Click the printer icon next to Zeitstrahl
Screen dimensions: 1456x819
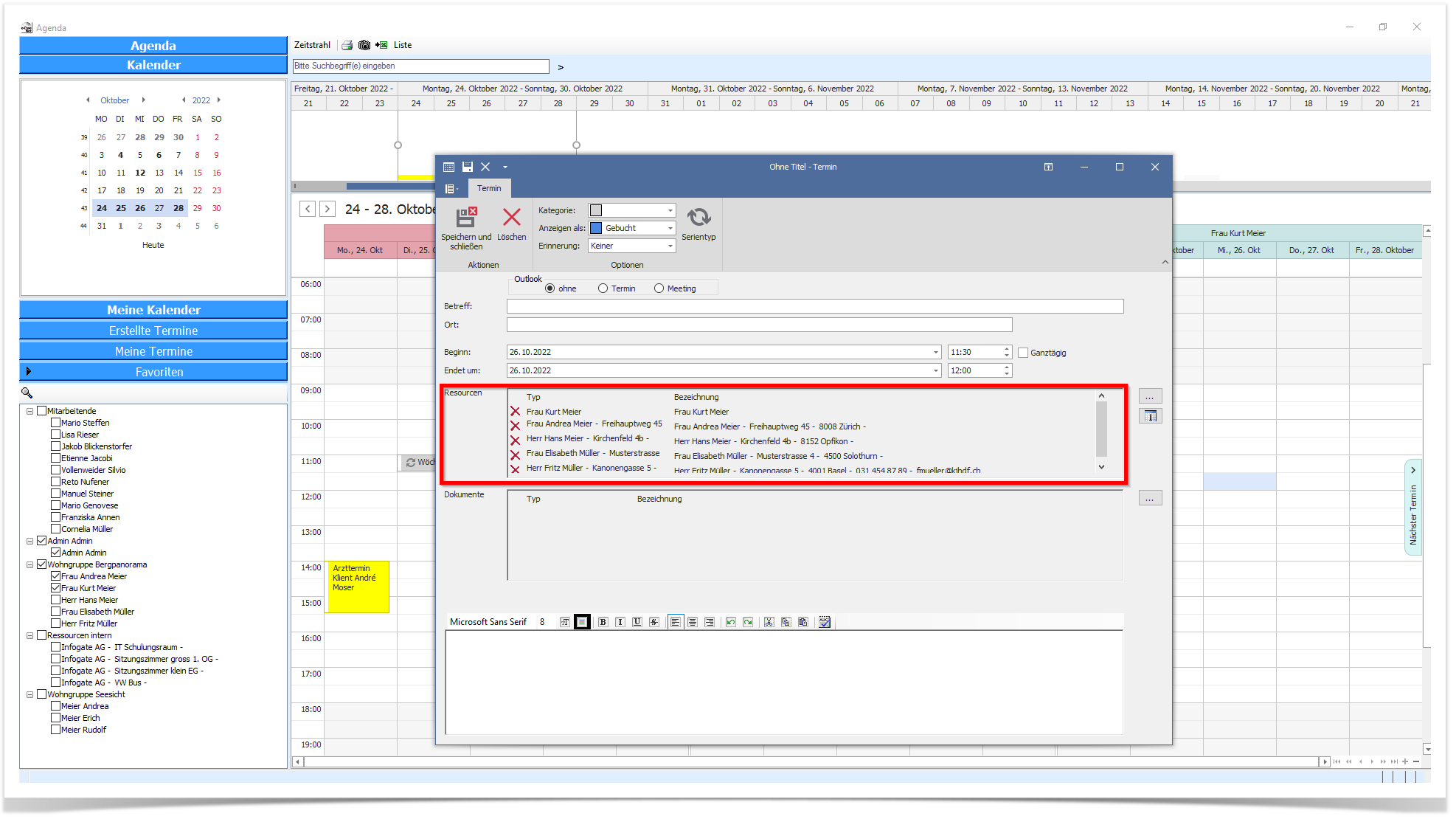pyautogui.click(x=347, y=45)
